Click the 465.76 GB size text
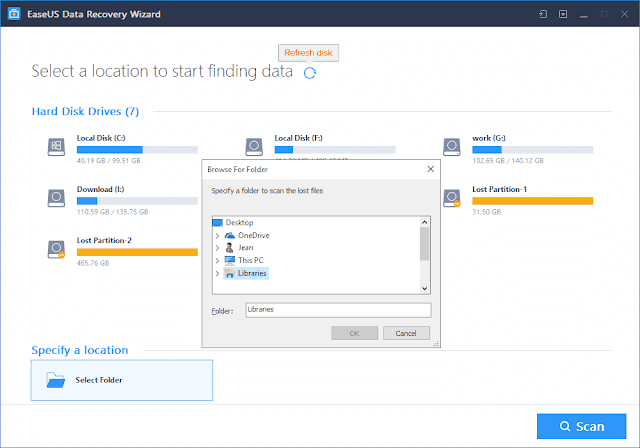 [x=93, y=263]
